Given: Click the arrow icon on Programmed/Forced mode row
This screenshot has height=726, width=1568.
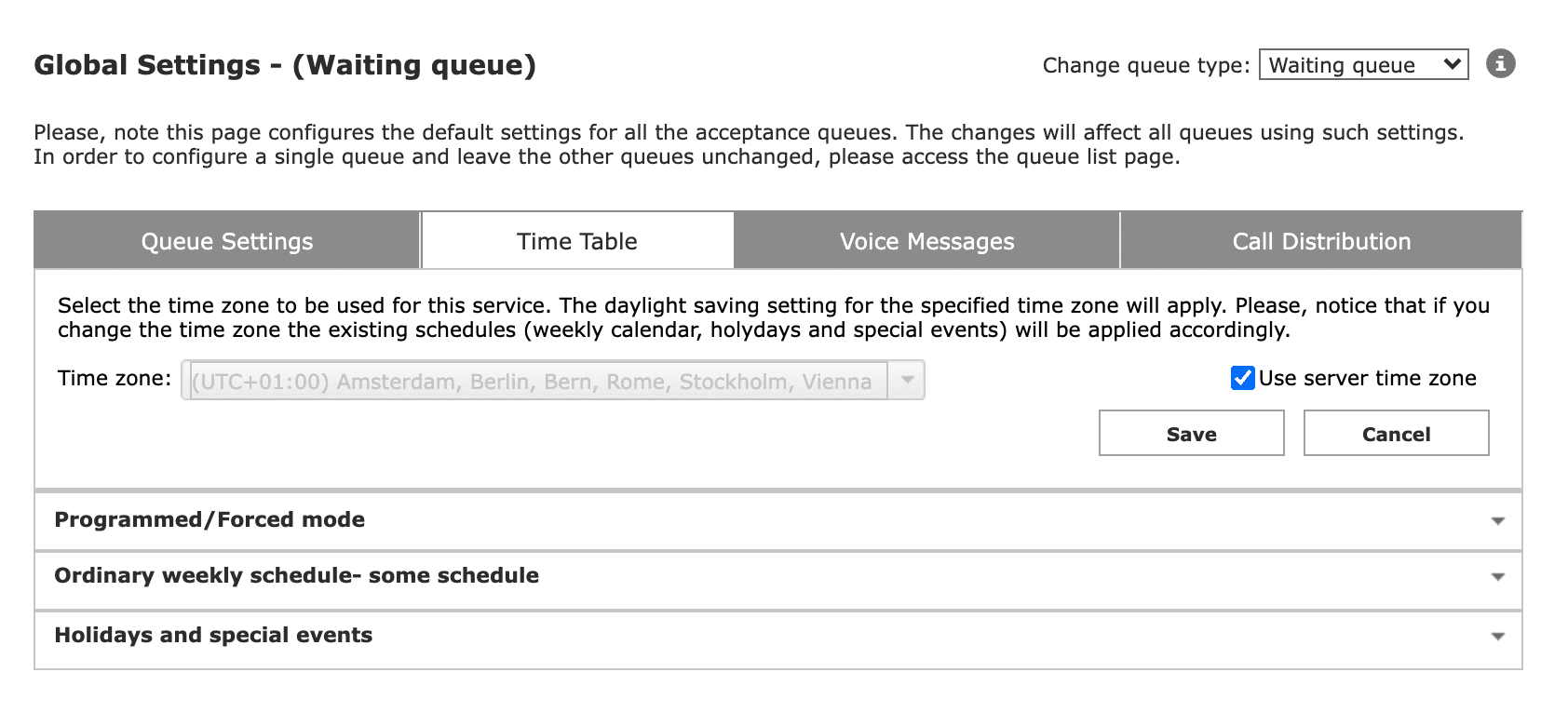Looking at the screenshot, I should coord(1497,521).
